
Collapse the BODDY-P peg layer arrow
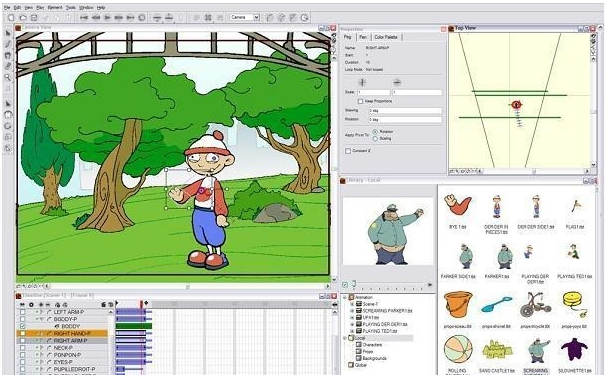coord(41,319)
